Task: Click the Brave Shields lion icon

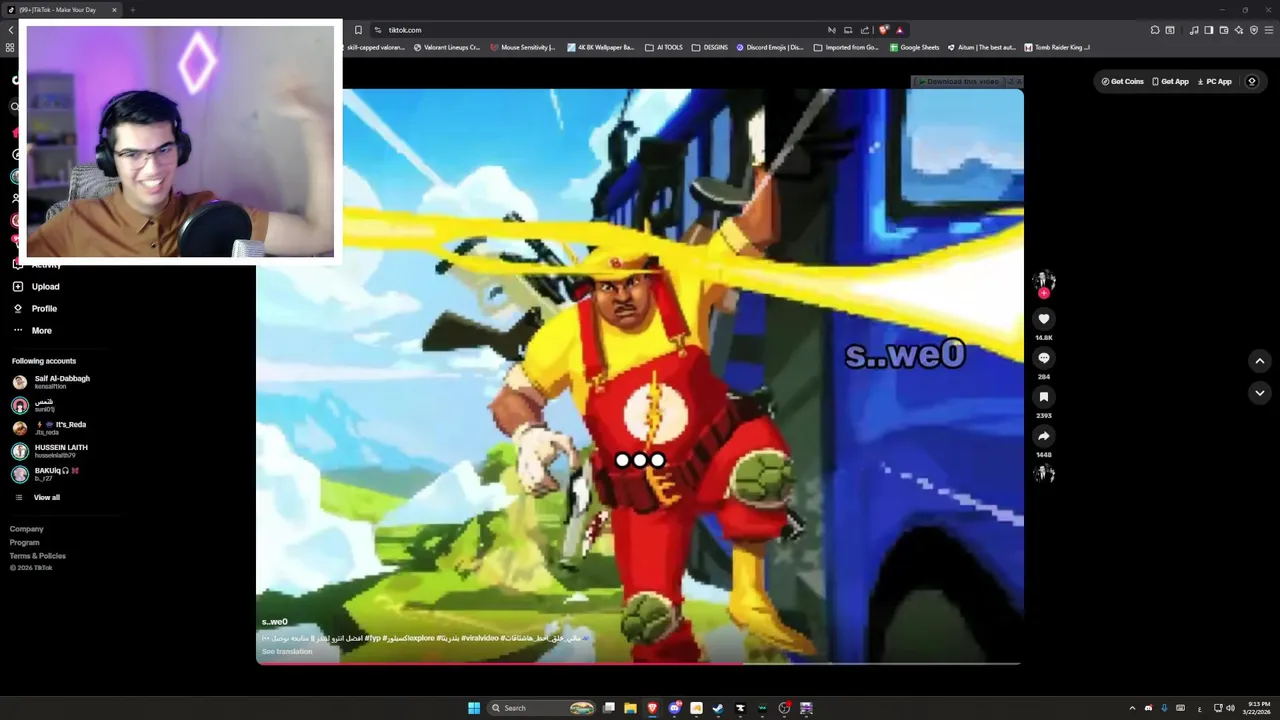Action: click(x=883, y=30)
